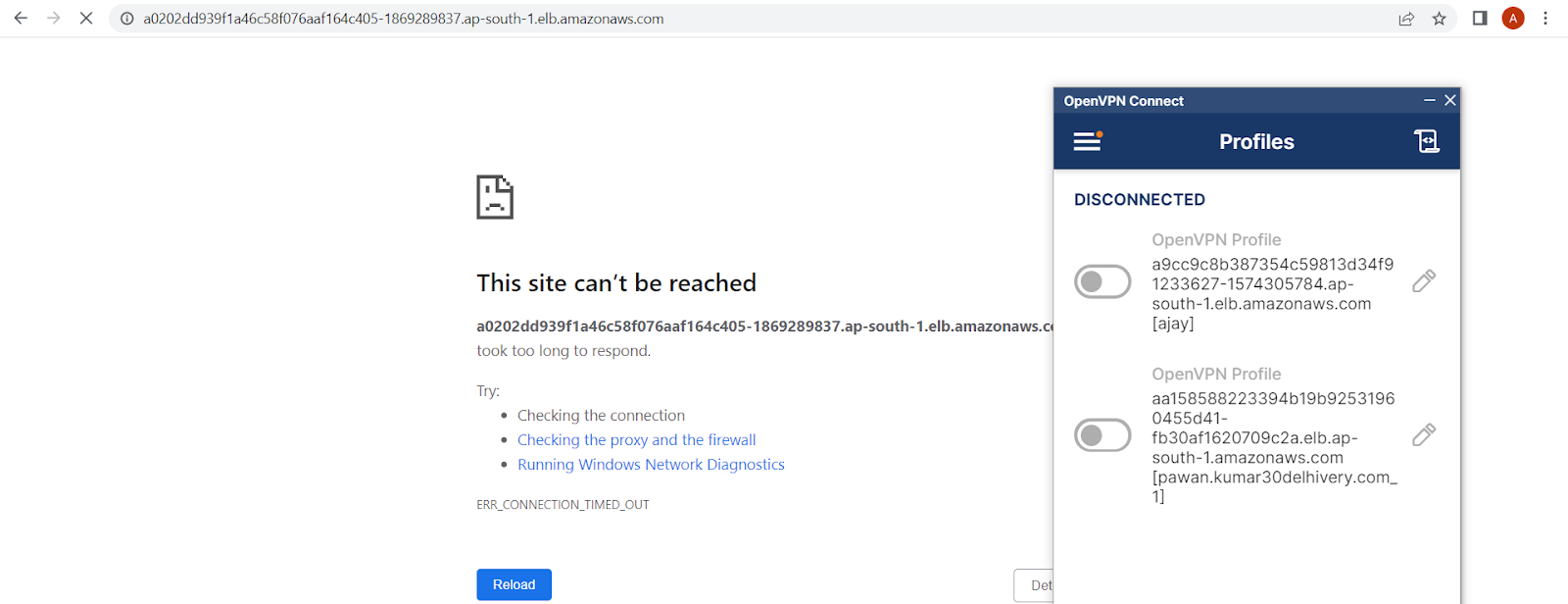
Task: Click the import profile icon in OpenVPN
Action: (x=1427, y=141)
